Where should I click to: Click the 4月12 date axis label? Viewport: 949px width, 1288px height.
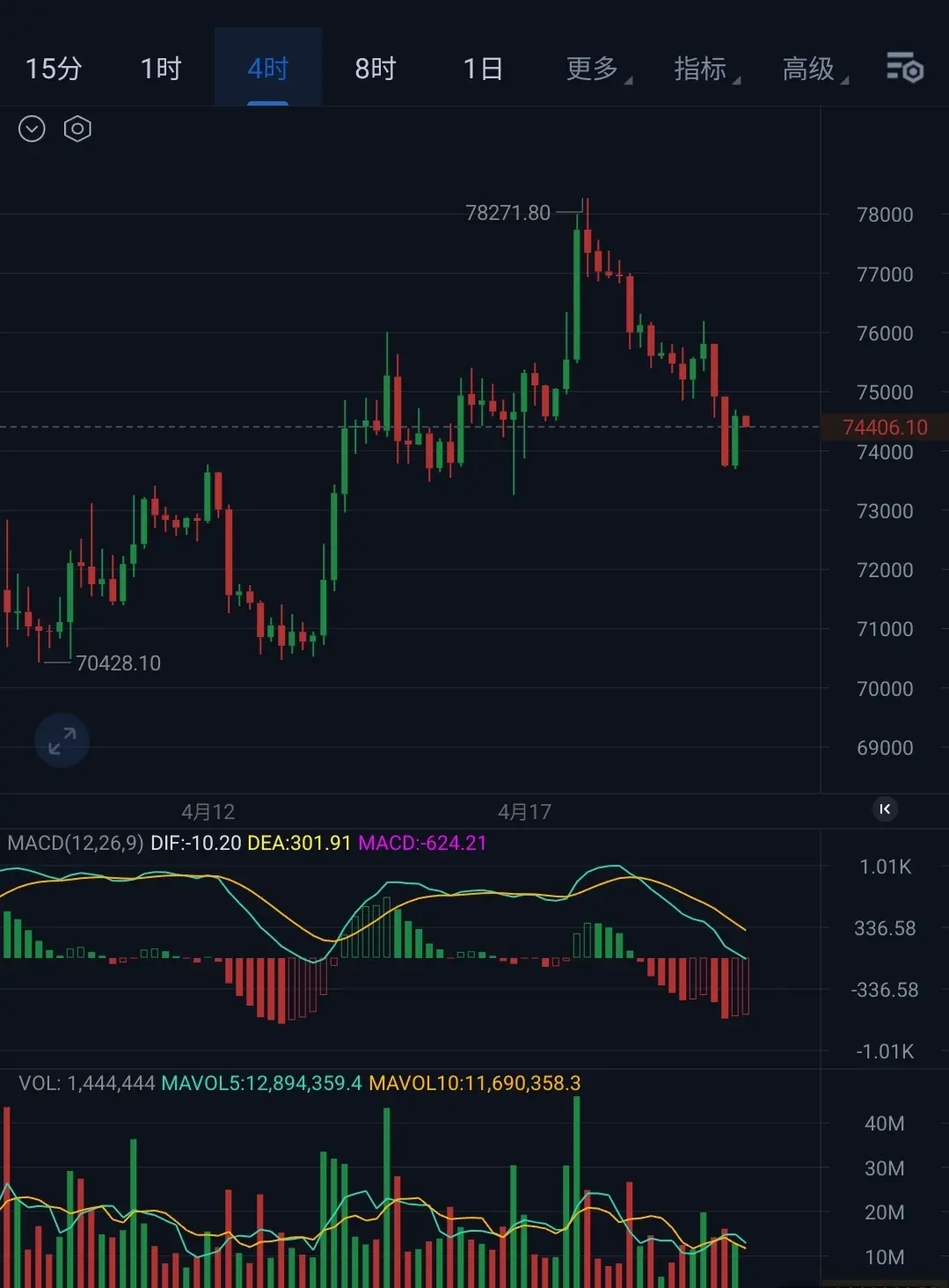(208, 812)
